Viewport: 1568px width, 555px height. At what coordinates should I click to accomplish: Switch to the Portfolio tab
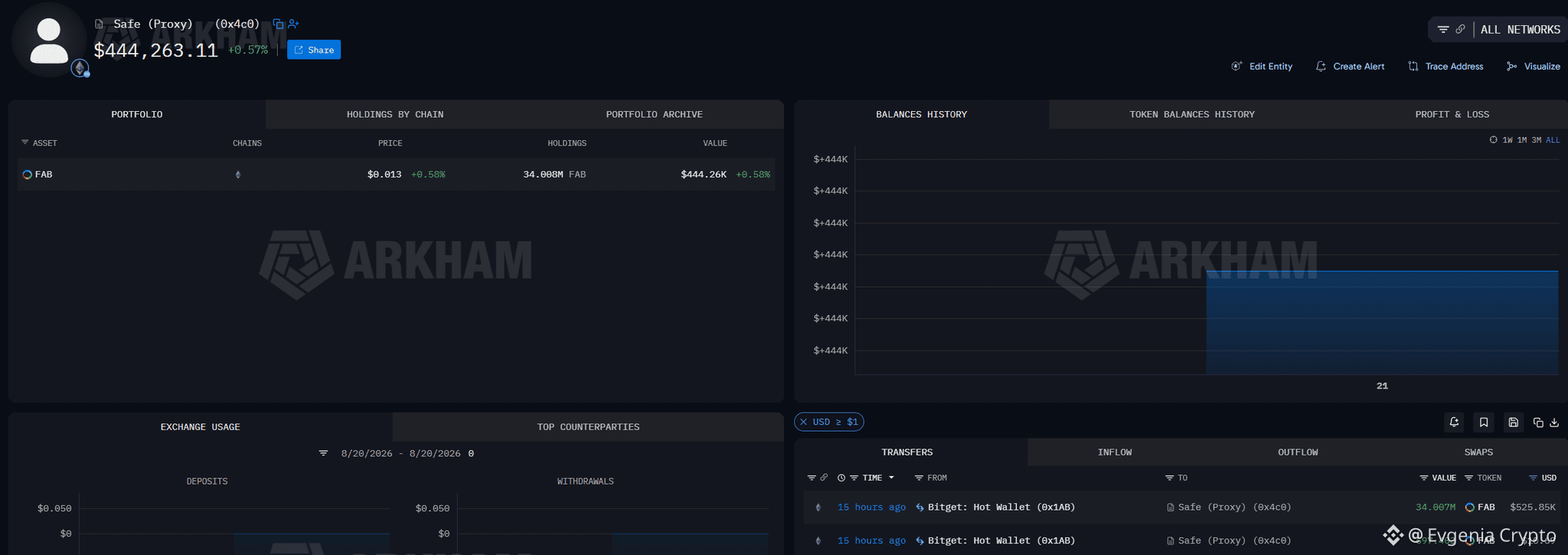click(137, 114)
